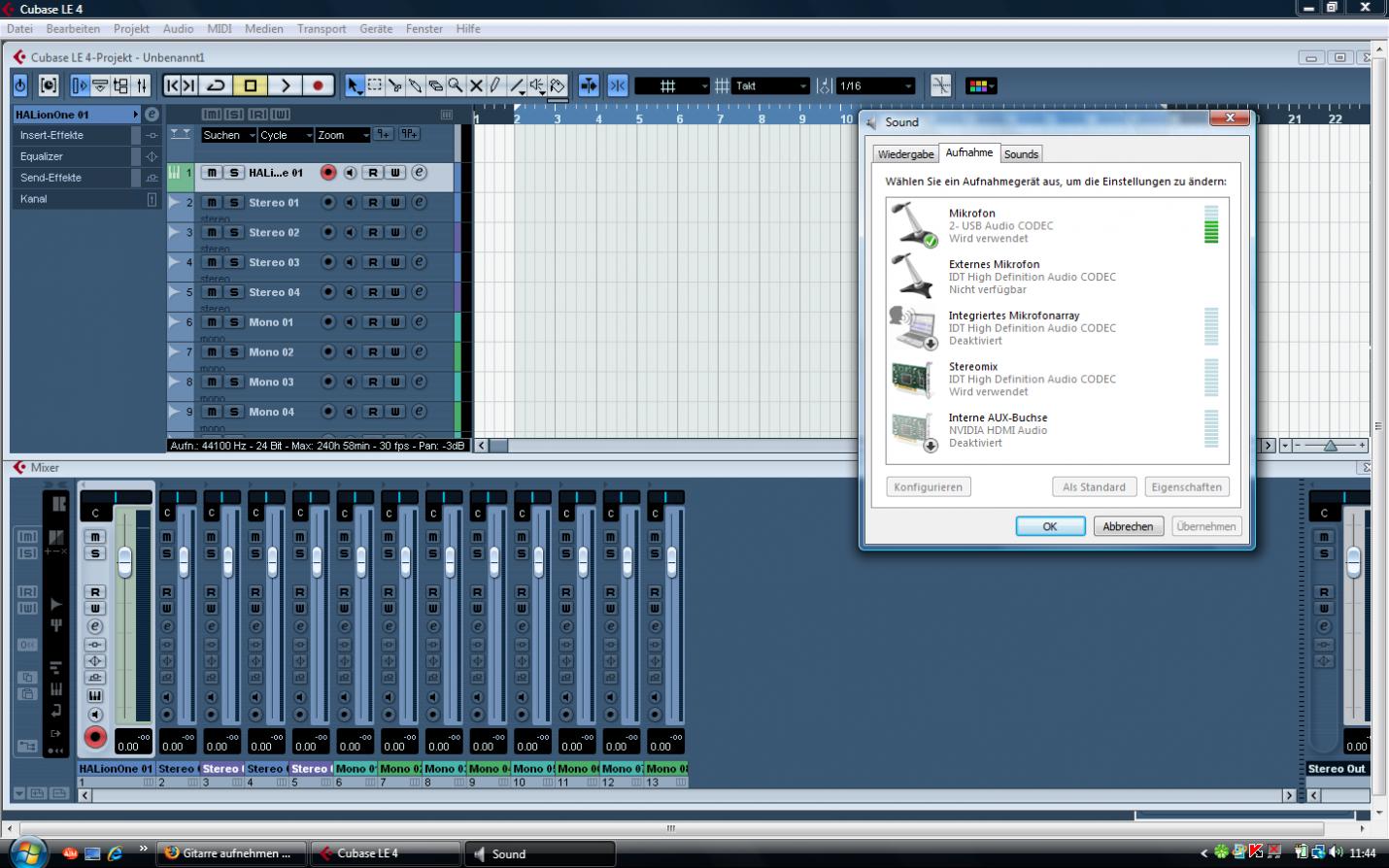The height and width of the screenshot is (868, 1389).
Task: Record-enable the Stereo 03 track
Action: [328, 262]
